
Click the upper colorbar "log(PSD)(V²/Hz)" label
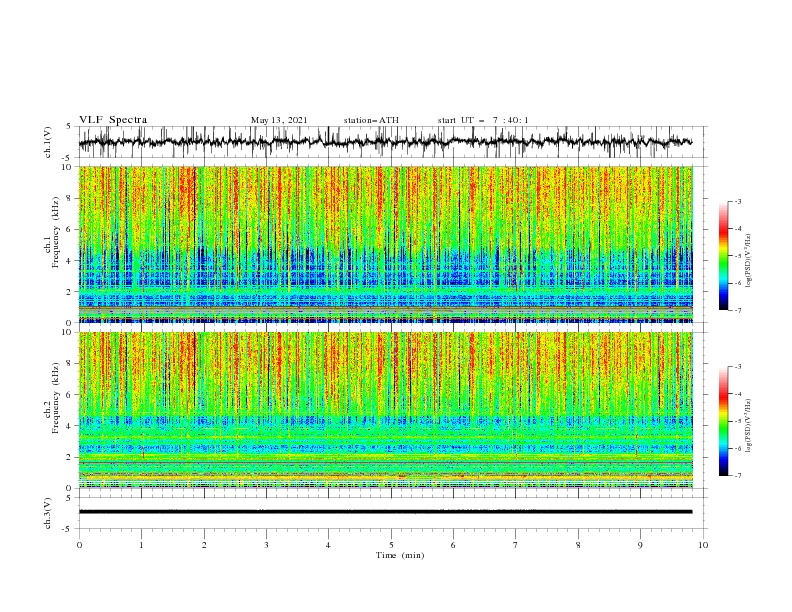click(x=748, y=260)
